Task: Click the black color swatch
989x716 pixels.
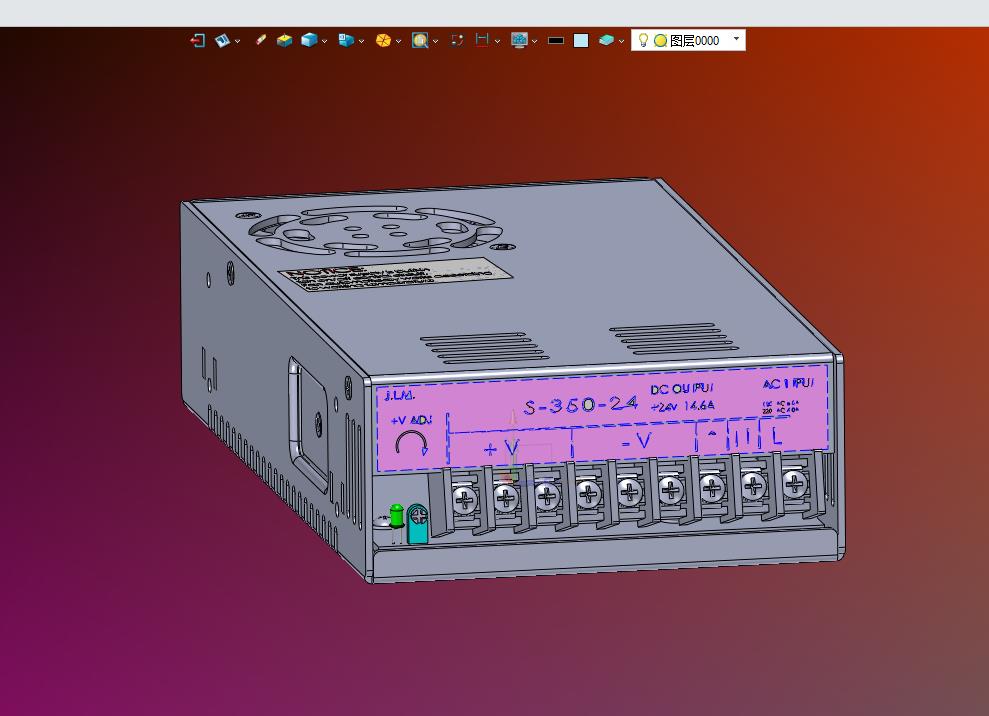Action: click(556, 40)
